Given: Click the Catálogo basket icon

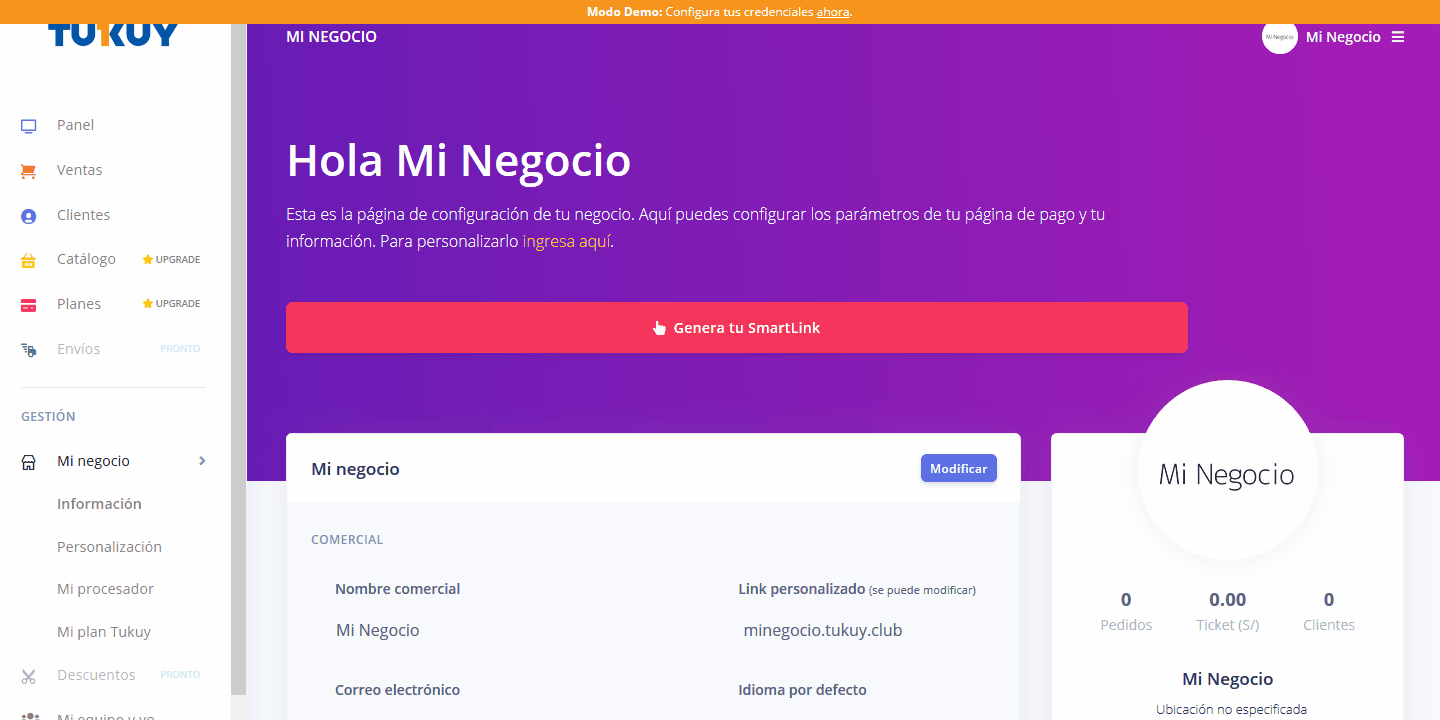Looking at the screenshot, I should (29, 260).
